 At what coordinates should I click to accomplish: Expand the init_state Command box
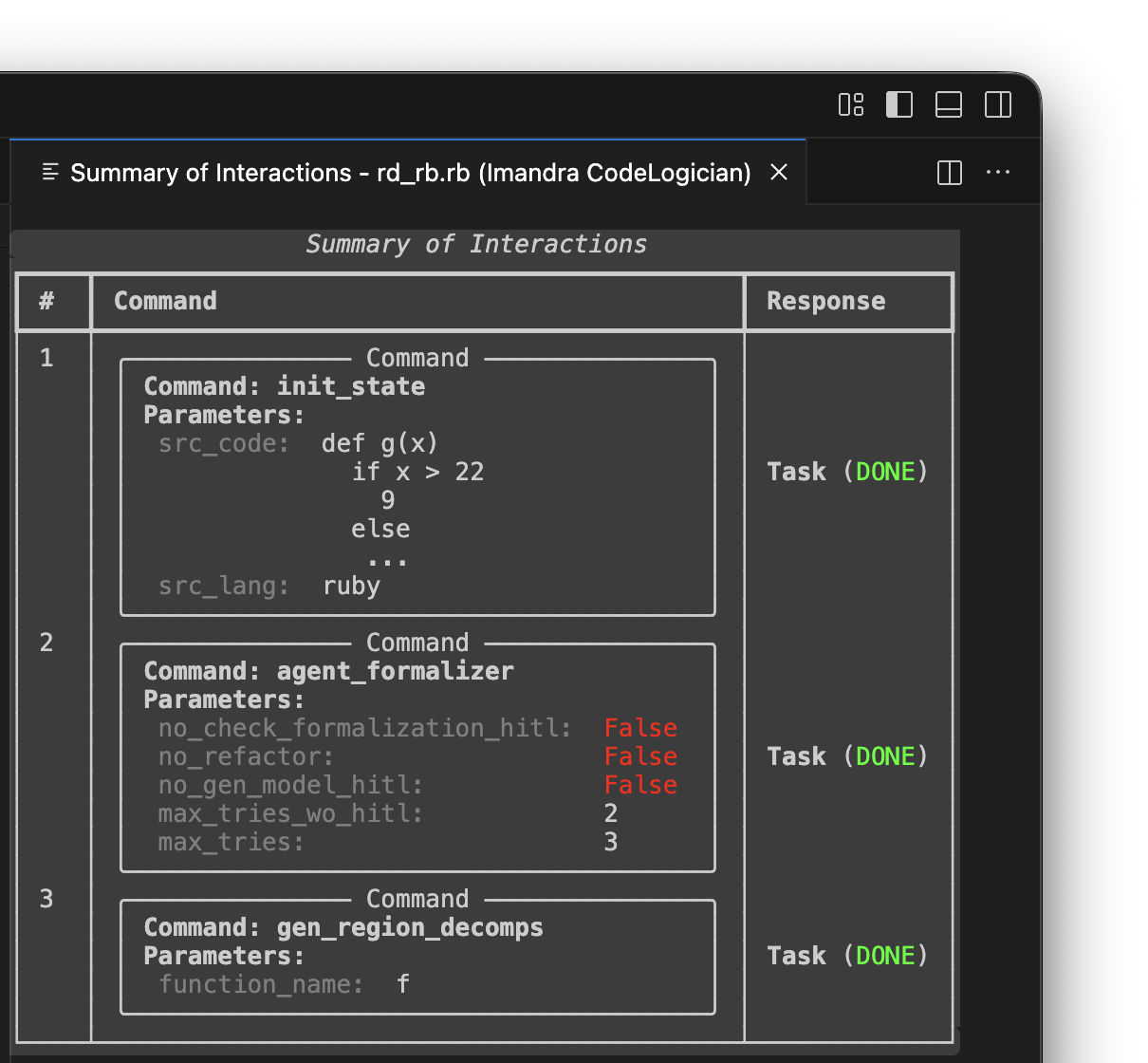coord(417,358)
